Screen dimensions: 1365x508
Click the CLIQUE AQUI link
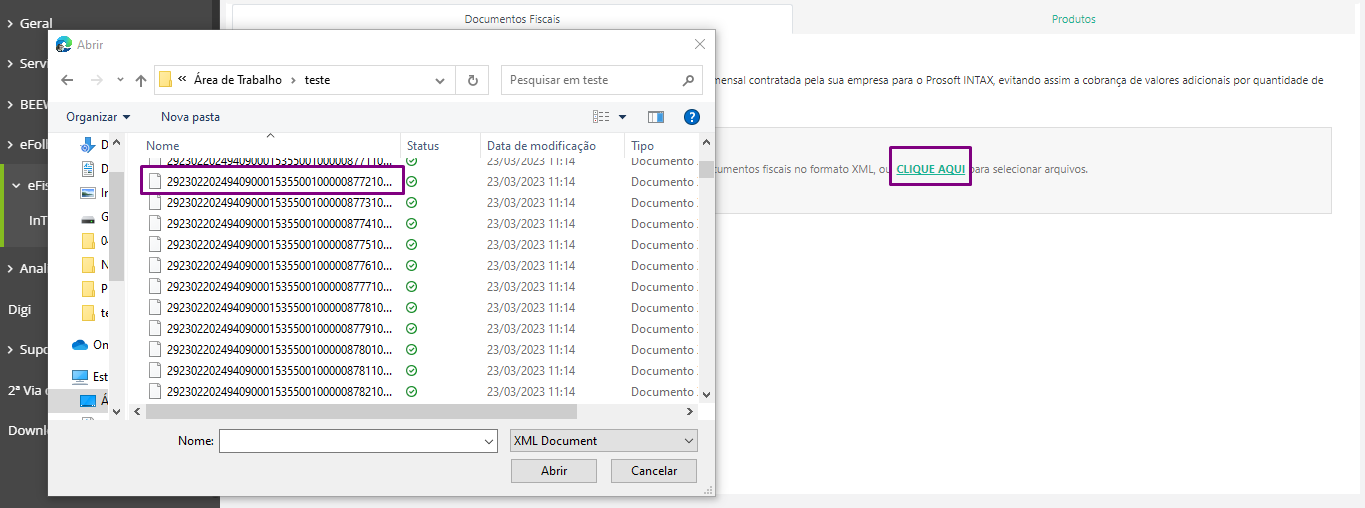(931, 169)
